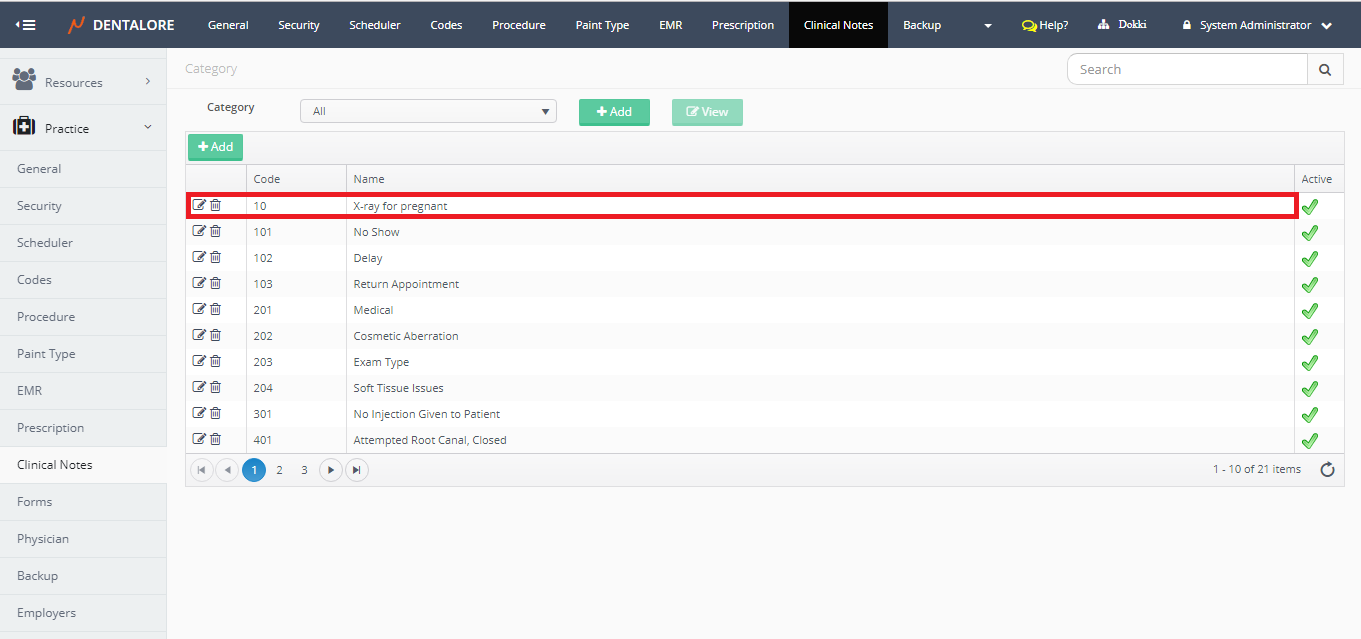Go to the last page of results

357,470
